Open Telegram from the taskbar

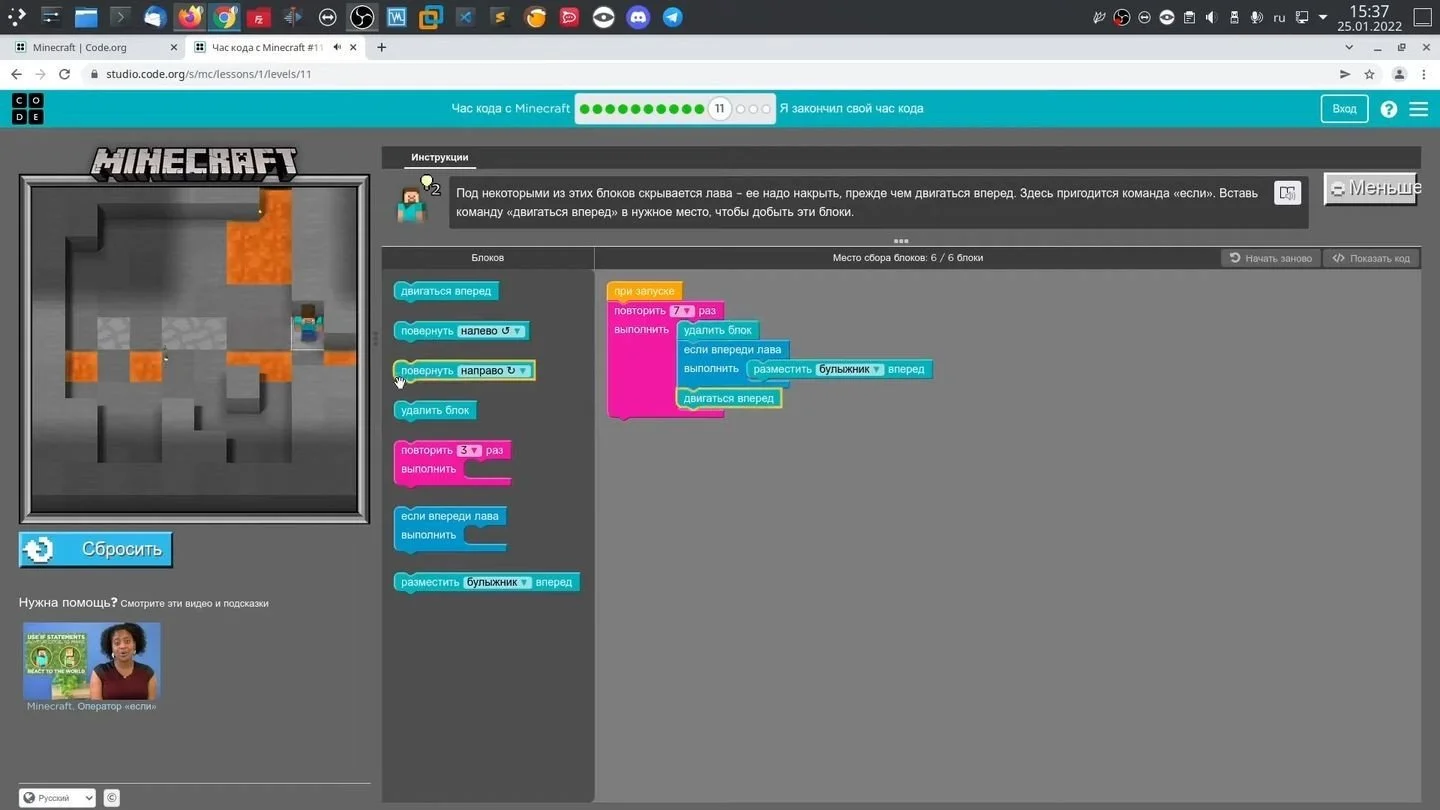coord(673,17)
